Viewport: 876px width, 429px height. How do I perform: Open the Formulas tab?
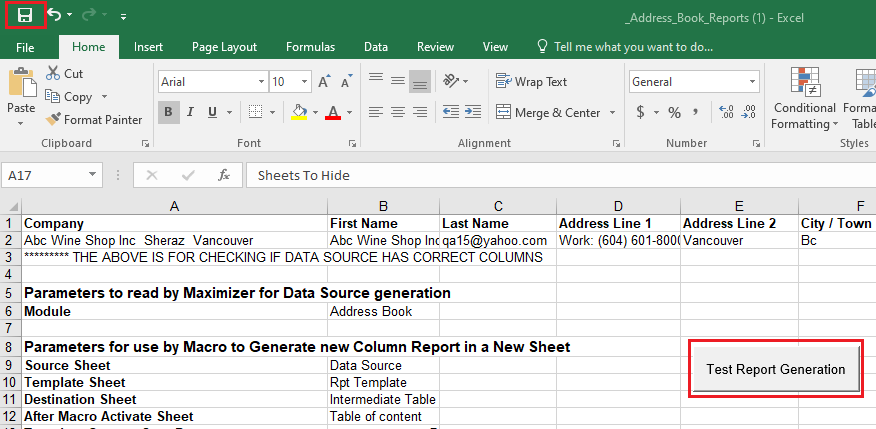pyautogui.click(x=310, y=47)
